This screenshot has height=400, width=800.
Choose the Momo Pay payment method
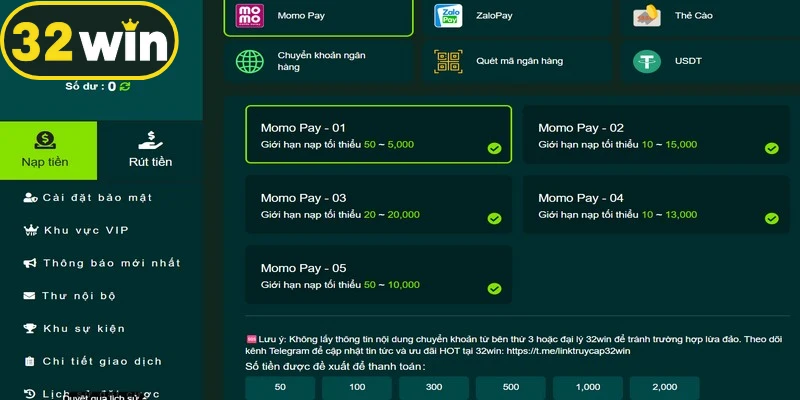click(x=318, y=17)
